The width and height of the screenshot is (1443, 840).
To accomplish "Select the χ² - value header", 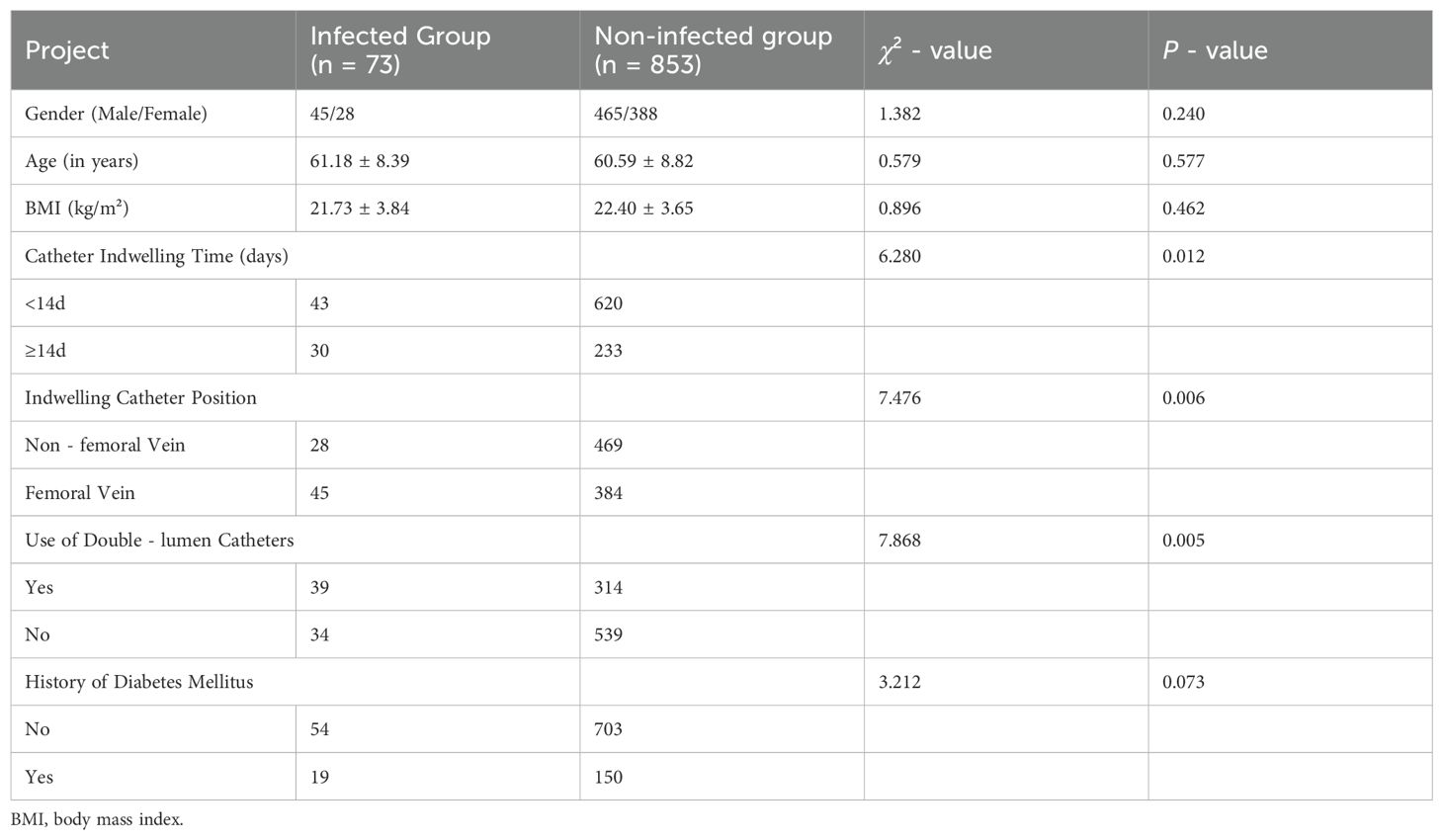I will click(1006, 50).
